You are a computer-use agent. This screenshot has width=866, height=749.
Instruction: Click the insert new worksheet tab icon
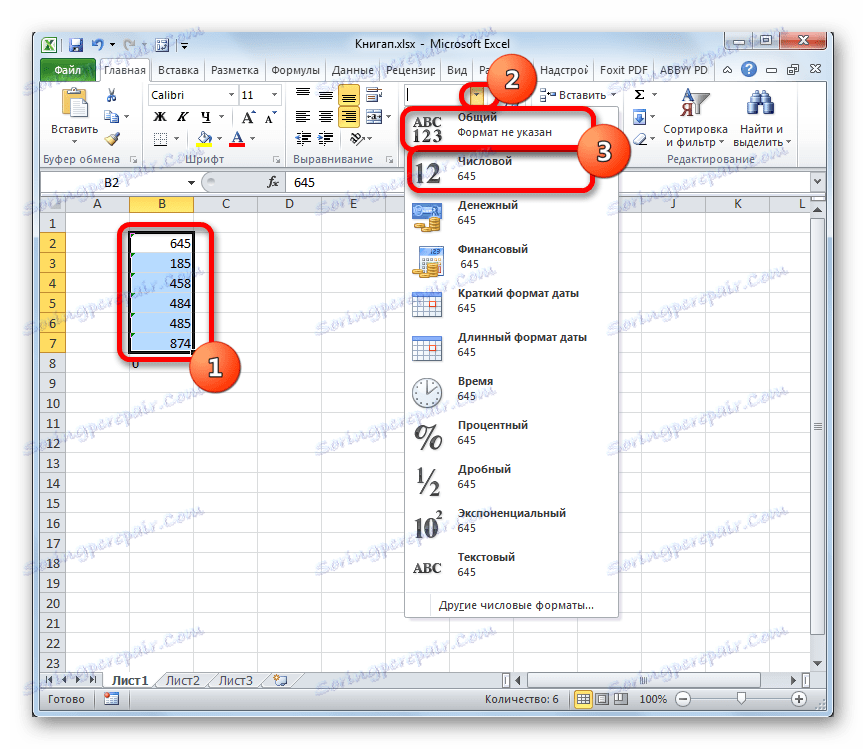pyautogui.click(x=281, y=680)
